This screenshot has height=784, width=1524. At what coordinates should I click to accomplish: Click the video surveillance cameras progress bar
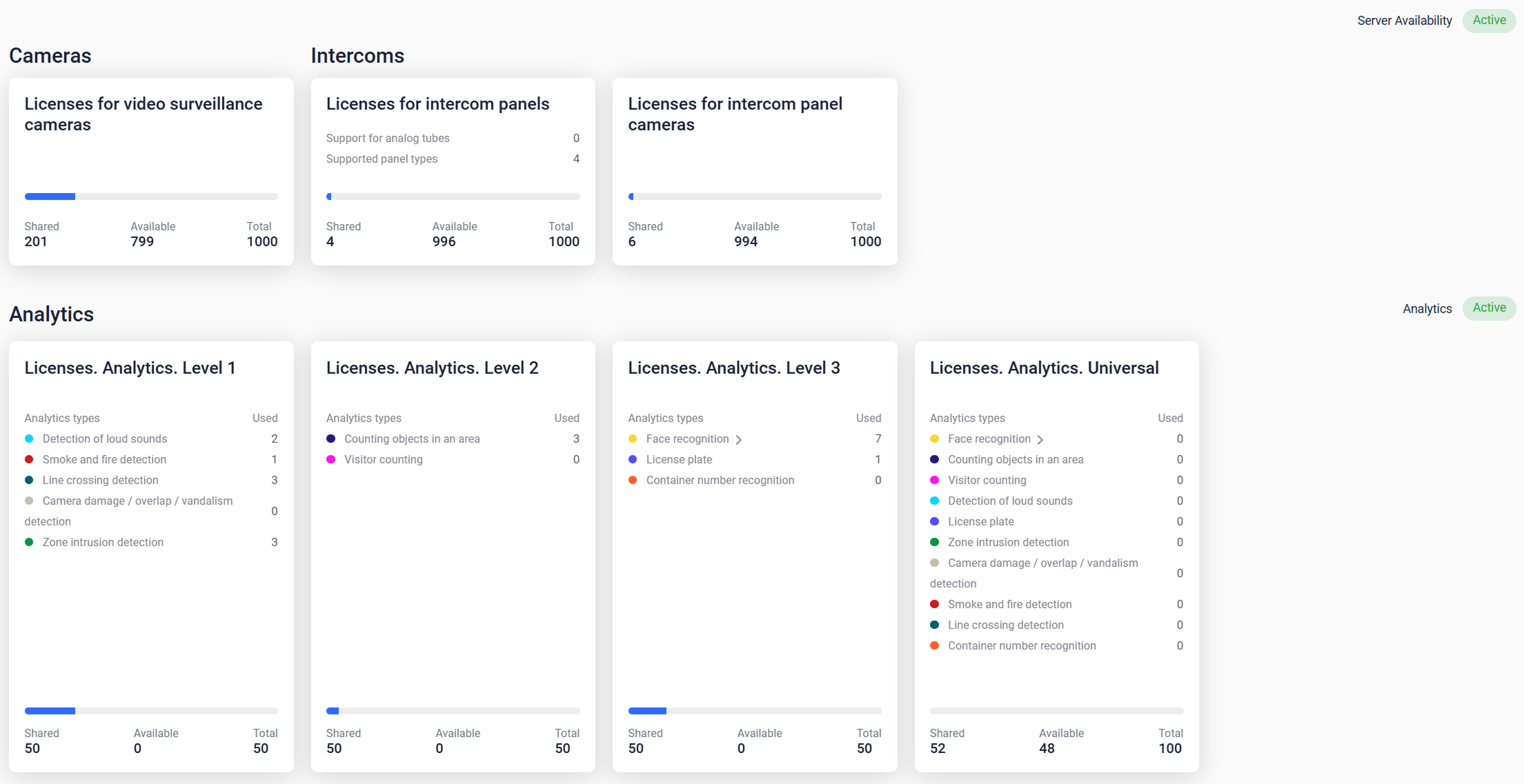pyautogui.click(x=151, y=197)
